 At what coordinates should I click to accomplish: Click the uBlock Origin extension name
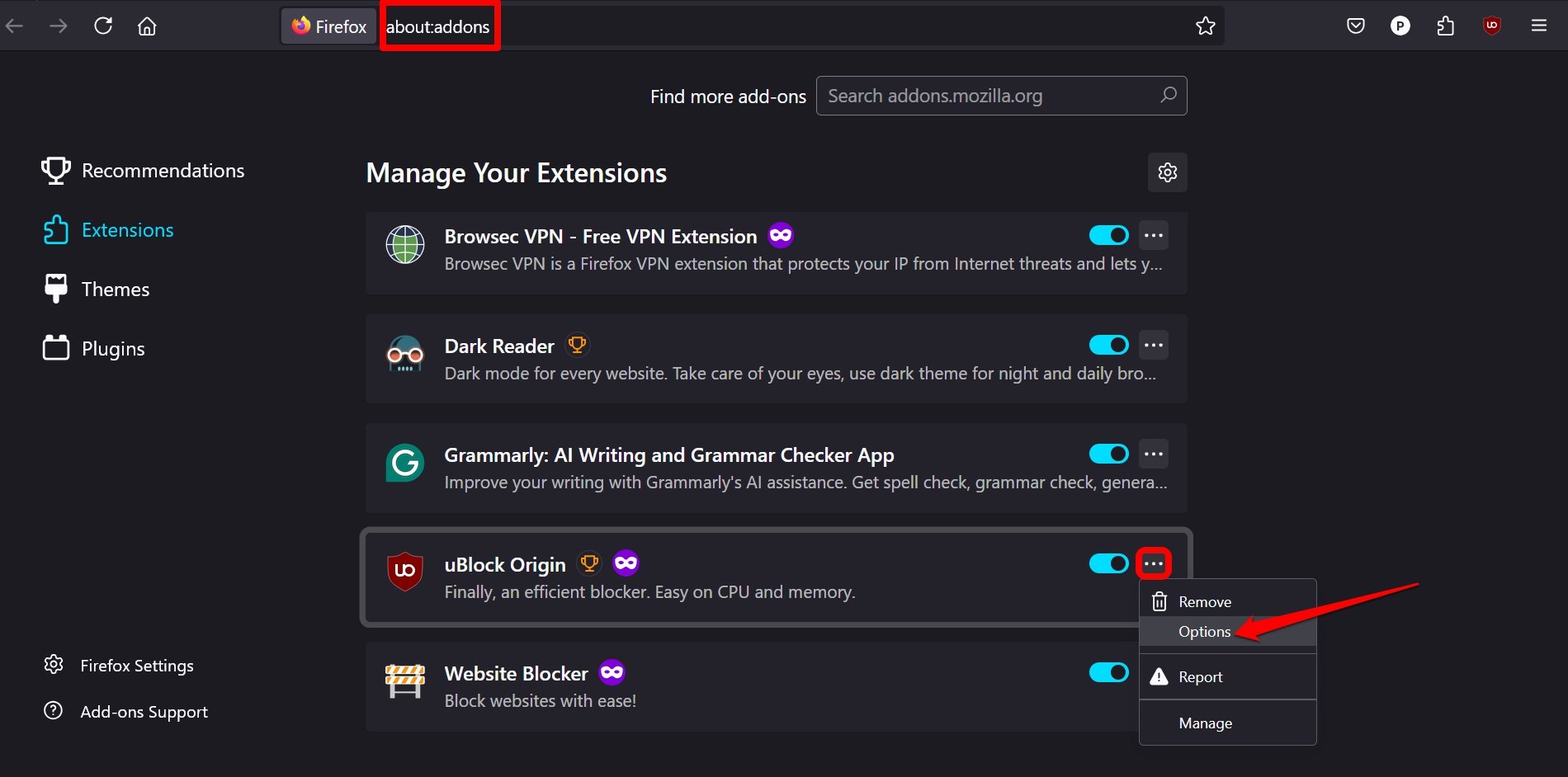click(x=505, y=564)
